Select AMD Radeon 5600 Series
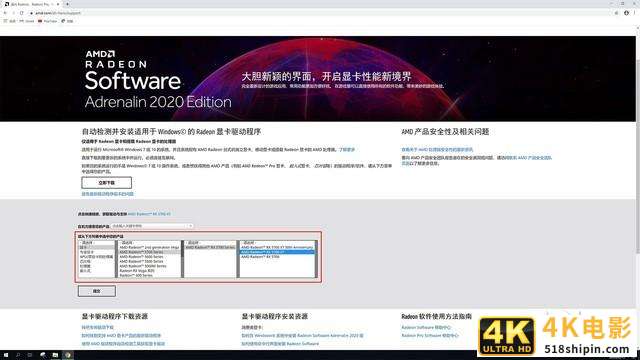This screenshot has height=360, width=640. (149, 257)
